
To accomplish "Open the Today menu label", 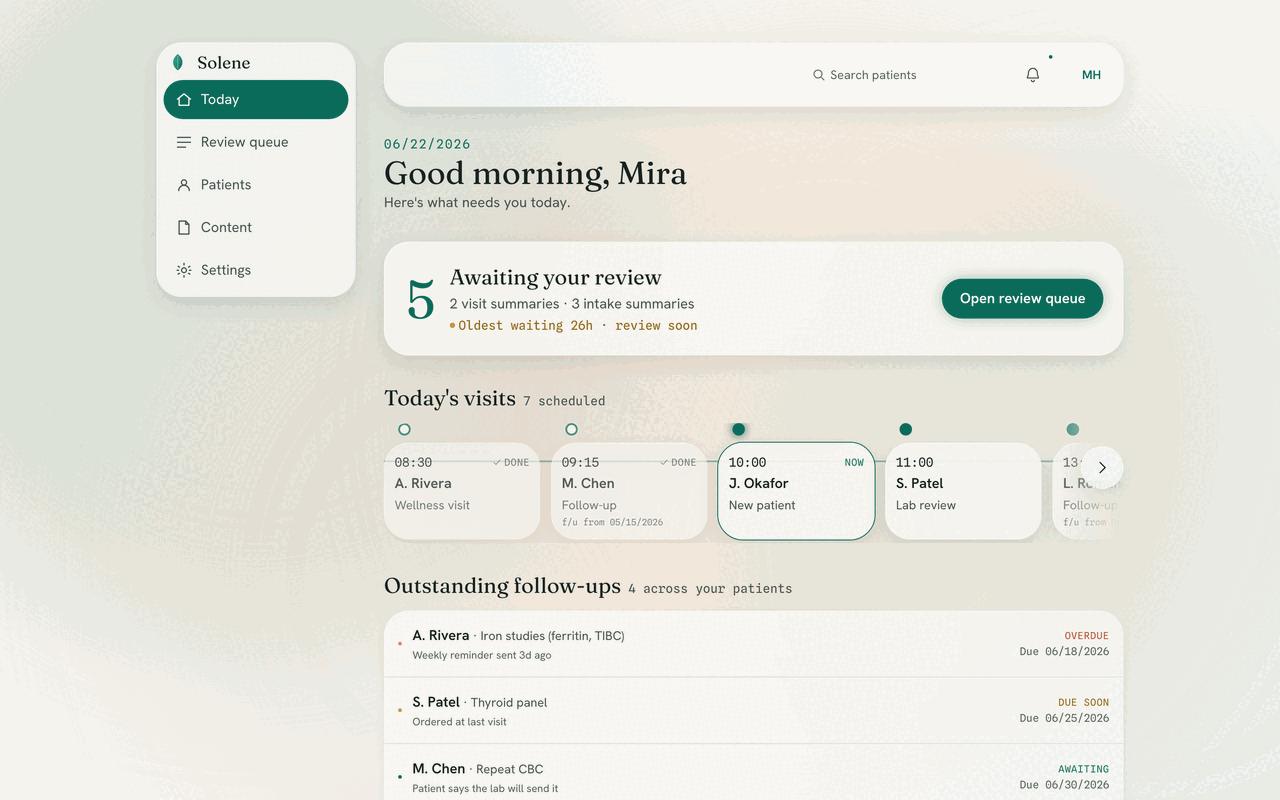I will 220,99.
